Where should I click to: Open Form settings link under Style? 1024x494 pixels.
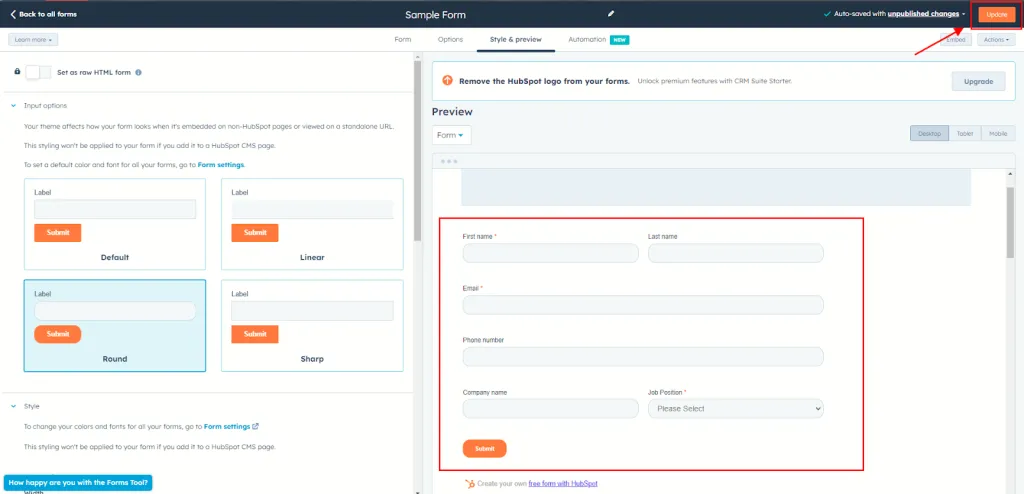[227, 426]
